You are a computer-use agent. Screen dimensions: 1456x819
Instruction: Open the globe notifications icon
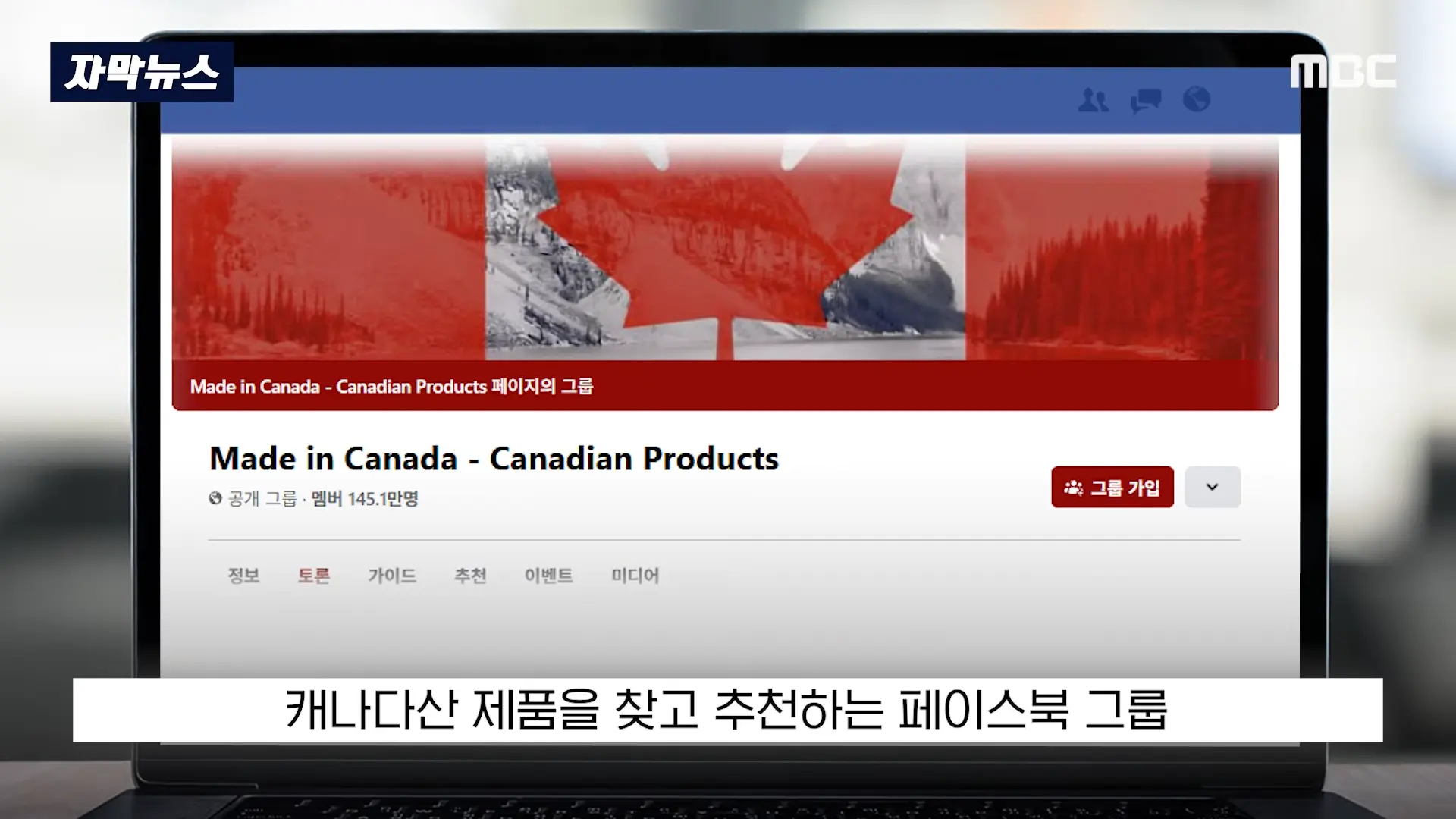(x=1197, y=99)
